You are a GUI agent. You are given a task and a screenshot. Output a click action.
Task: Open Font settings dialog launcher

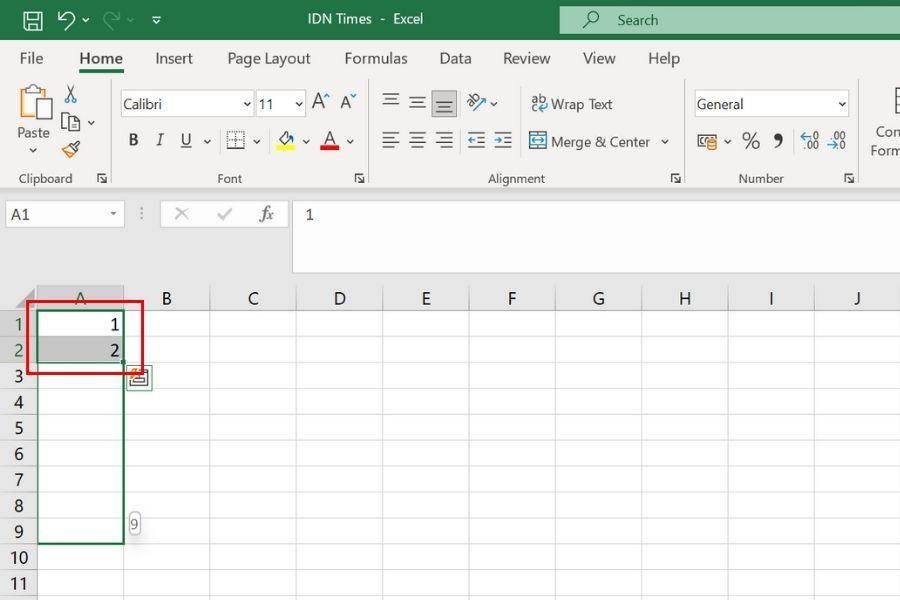point(359,179)
